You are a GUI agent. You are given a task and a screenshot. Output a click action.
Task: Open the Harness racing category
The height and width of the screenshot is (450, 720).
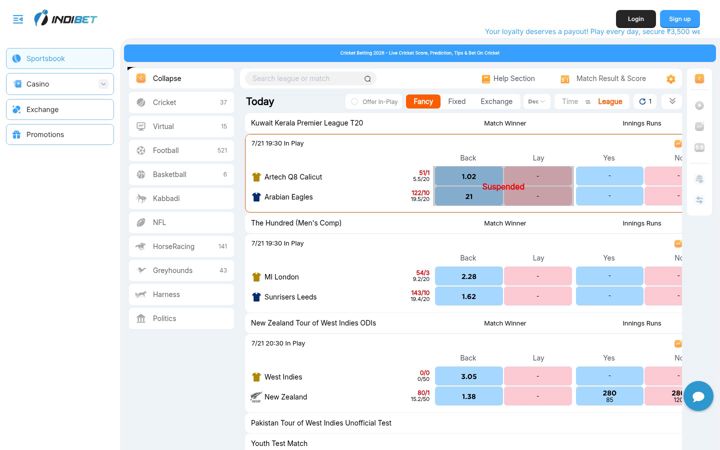(181, 294)
